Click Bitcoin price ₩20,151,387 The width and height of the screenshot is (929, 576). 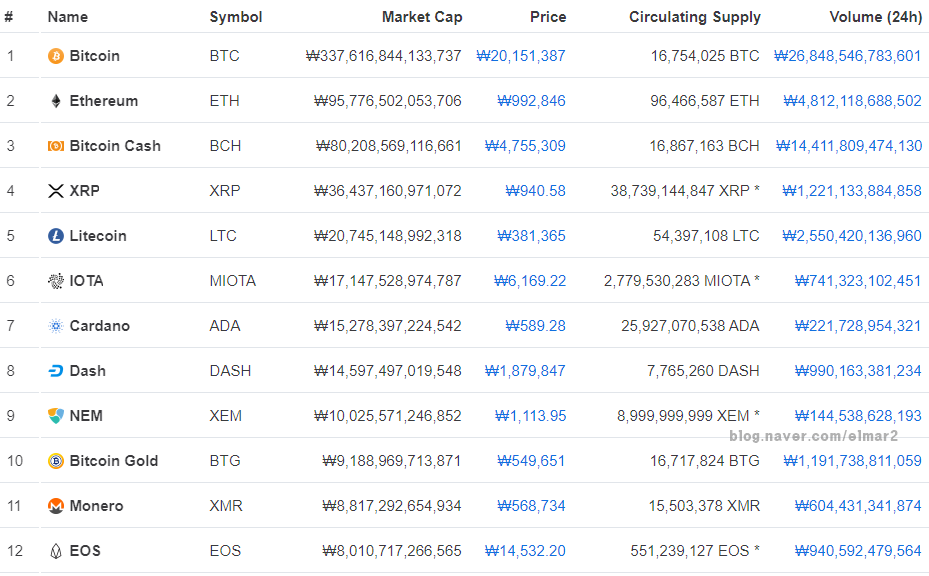coord(521,56)
